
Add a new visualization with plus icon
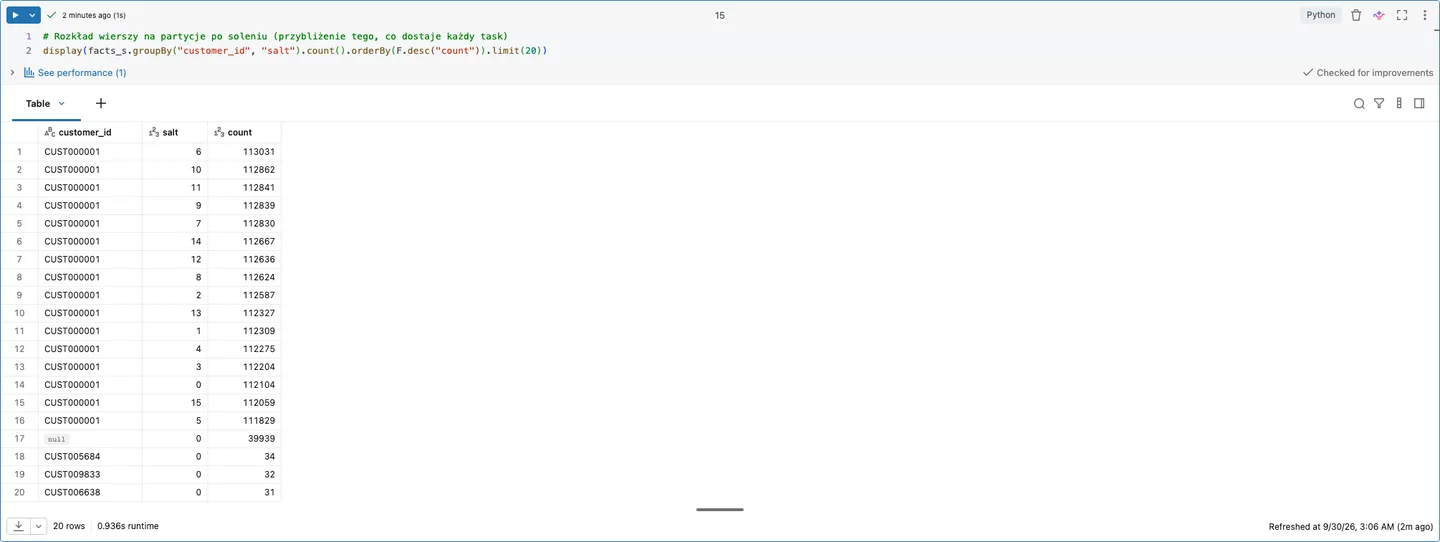tap(101, 103)
